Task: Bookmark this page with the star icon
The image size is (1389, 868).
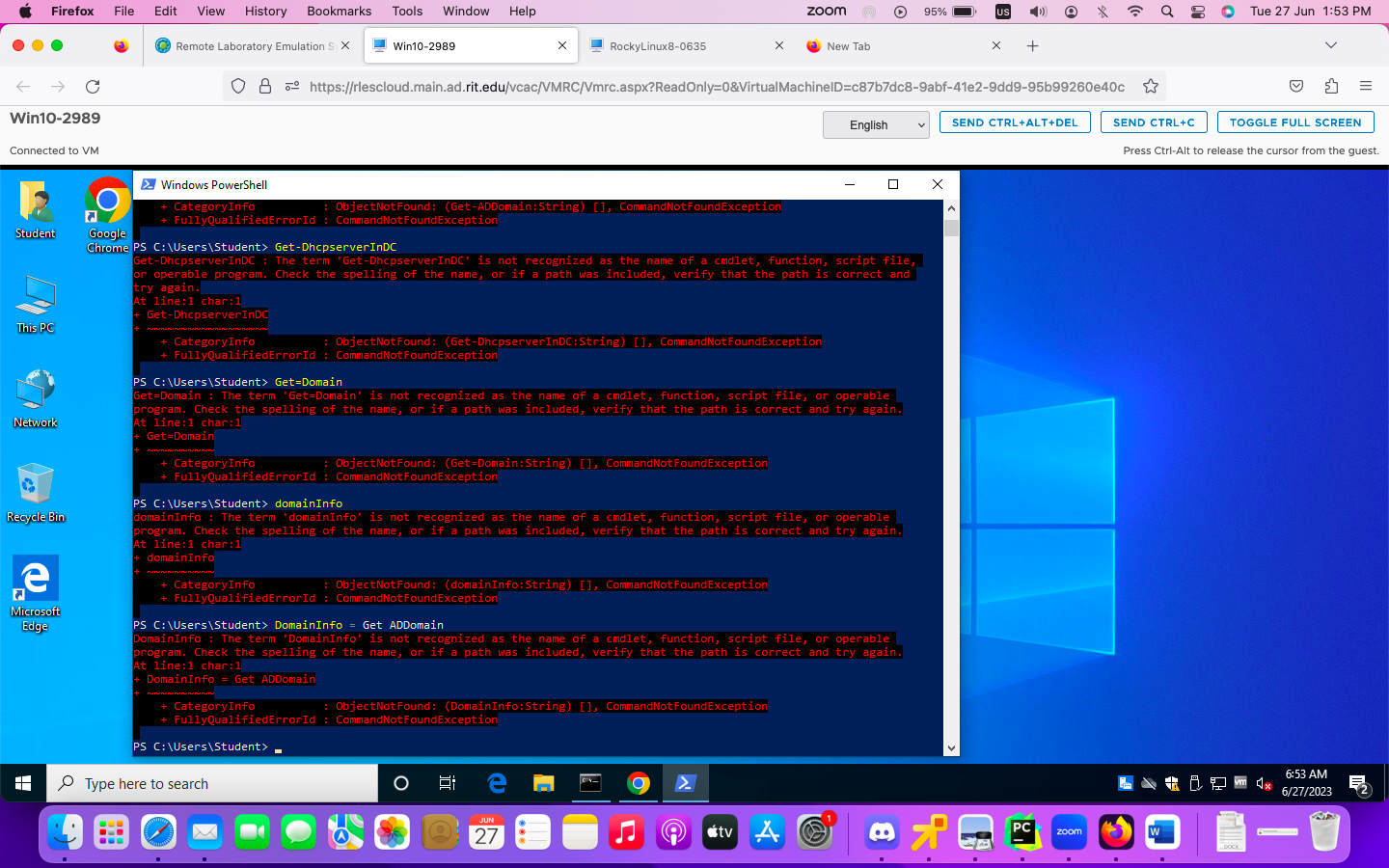Action: tap(1151, 87)
